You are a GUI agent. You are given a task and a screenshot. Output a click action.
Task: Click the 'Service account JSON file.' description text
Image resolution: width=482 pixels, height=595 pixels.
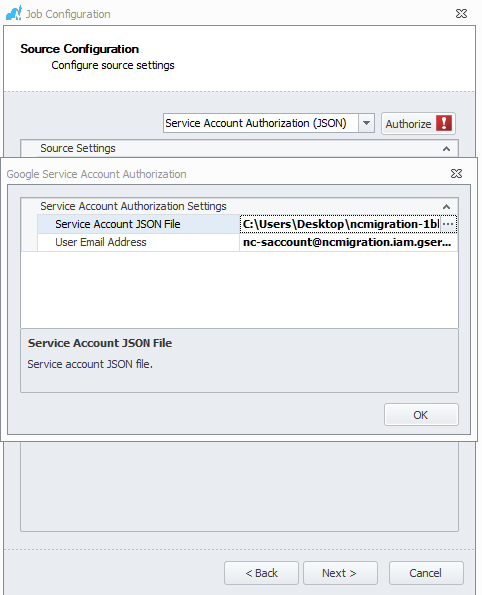tap(90, 364)
